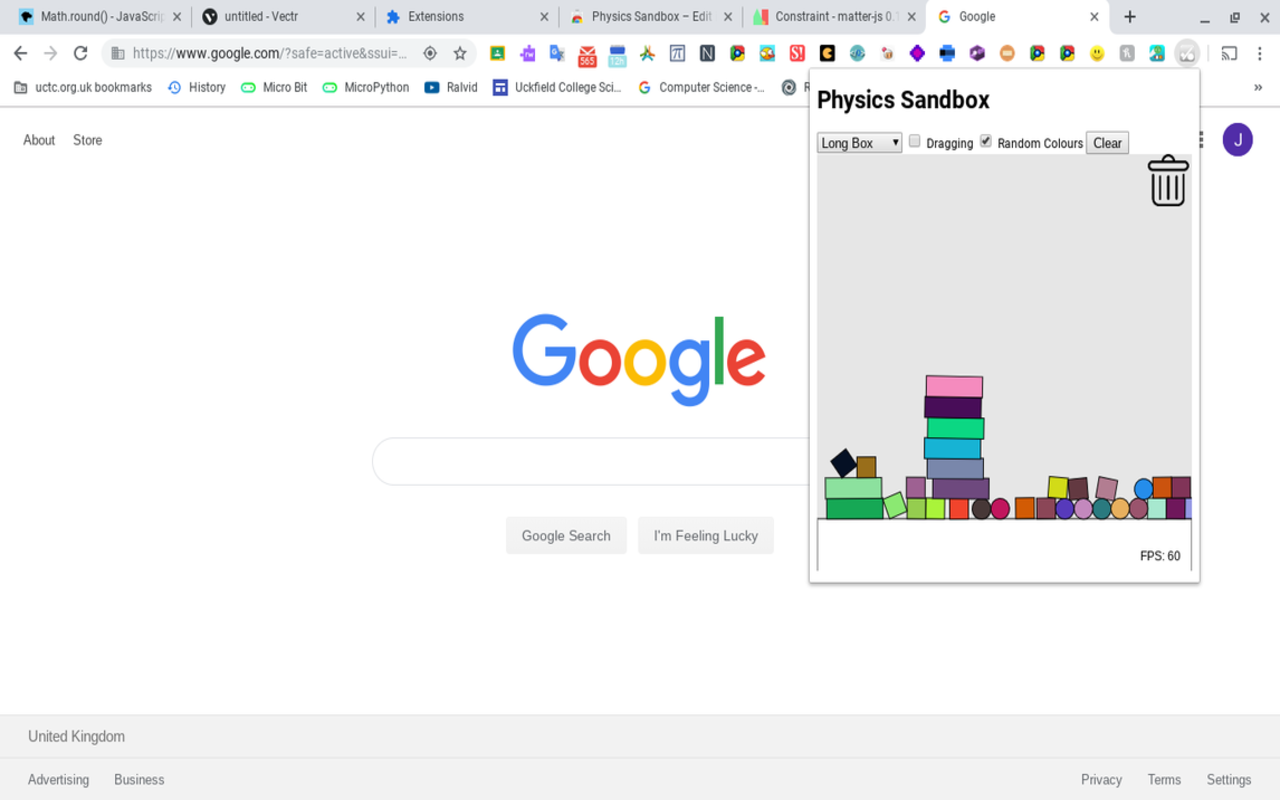Open the Cast icon in Chrome toolbar
This screenshot has width=1280, height=800.
click(1229, 54)
